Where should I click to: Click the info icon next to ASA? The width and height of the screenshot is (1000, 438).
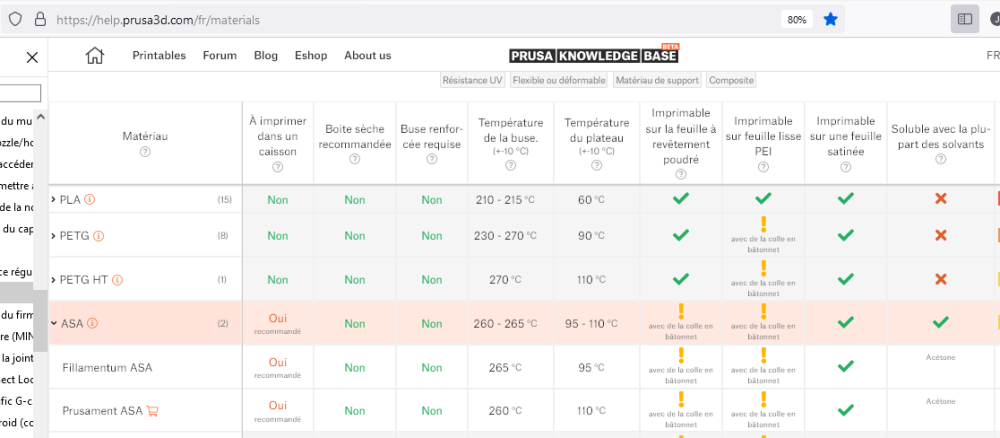point(92,324)
